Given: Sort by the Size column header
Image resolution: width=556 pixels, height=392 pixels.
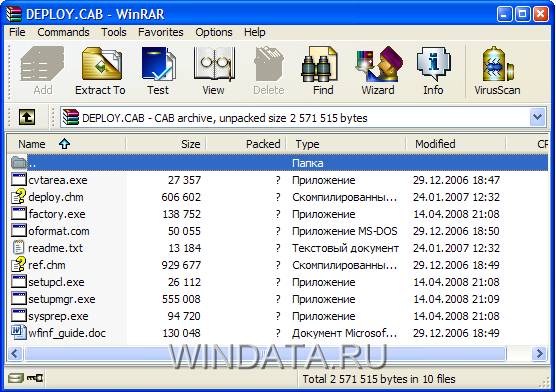Looking at the screenshot, I should 166,144.
